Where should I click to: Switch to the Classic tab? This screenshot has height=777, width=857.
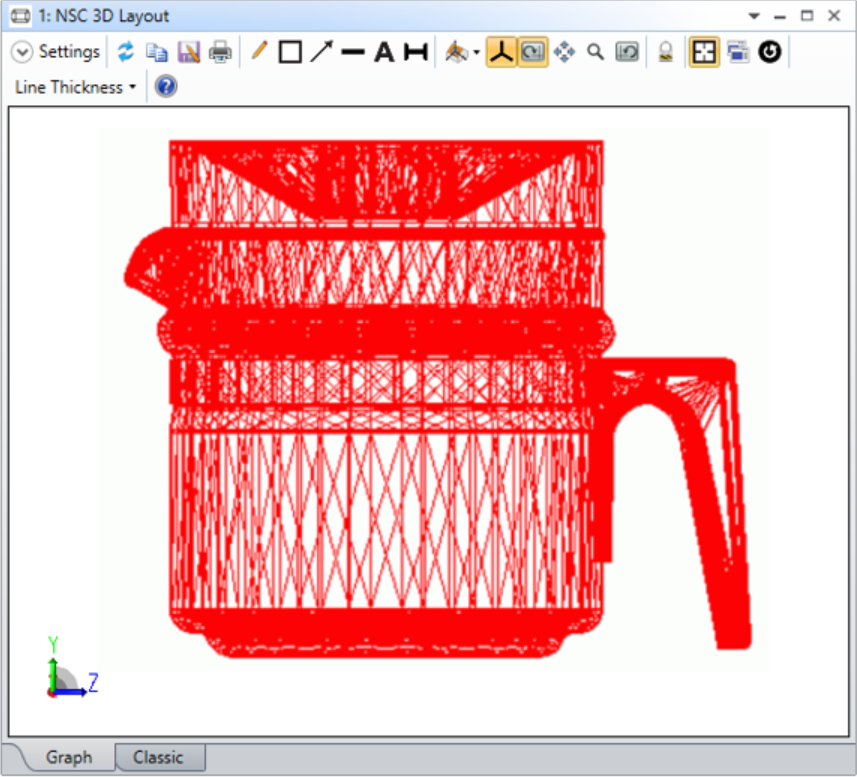(x=159, y=757)
